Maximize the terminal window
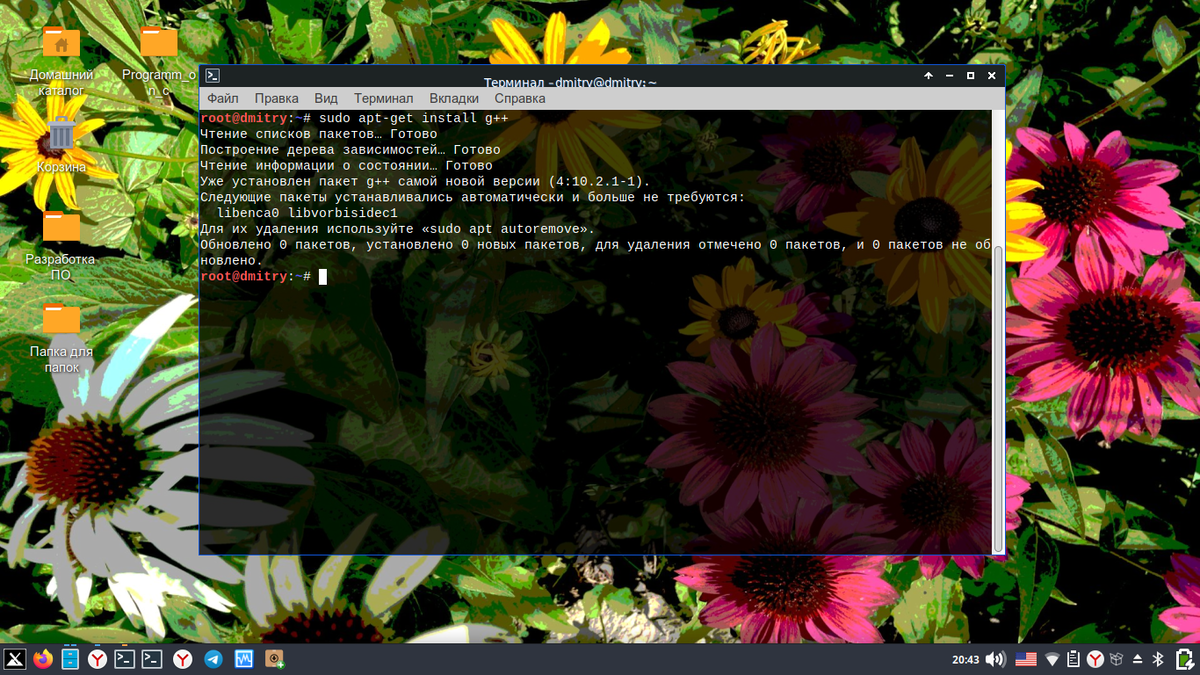Image resolution: width=1200 pixels, height=675 pixels. coord(971,76)
